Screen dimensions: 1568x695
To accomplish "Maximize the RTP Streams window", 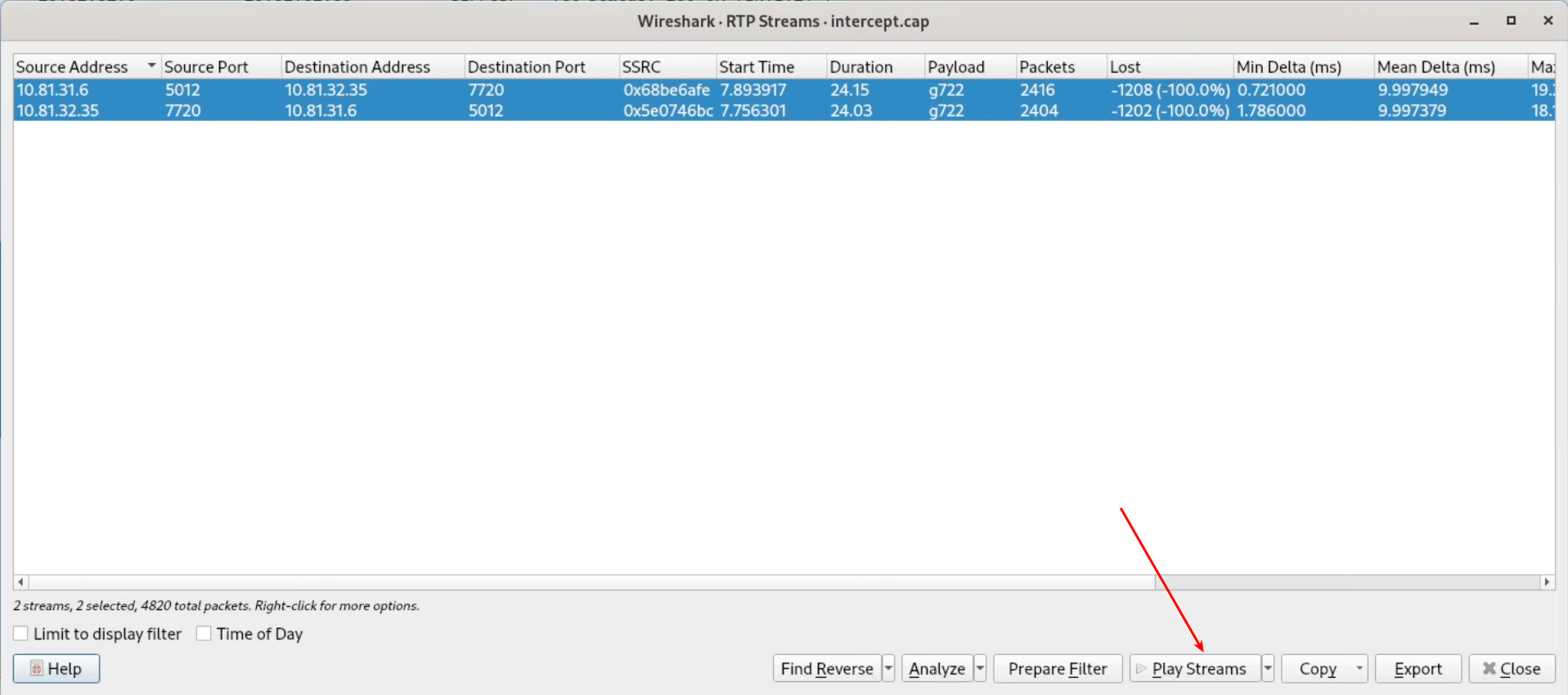I will pos(1512,21).
